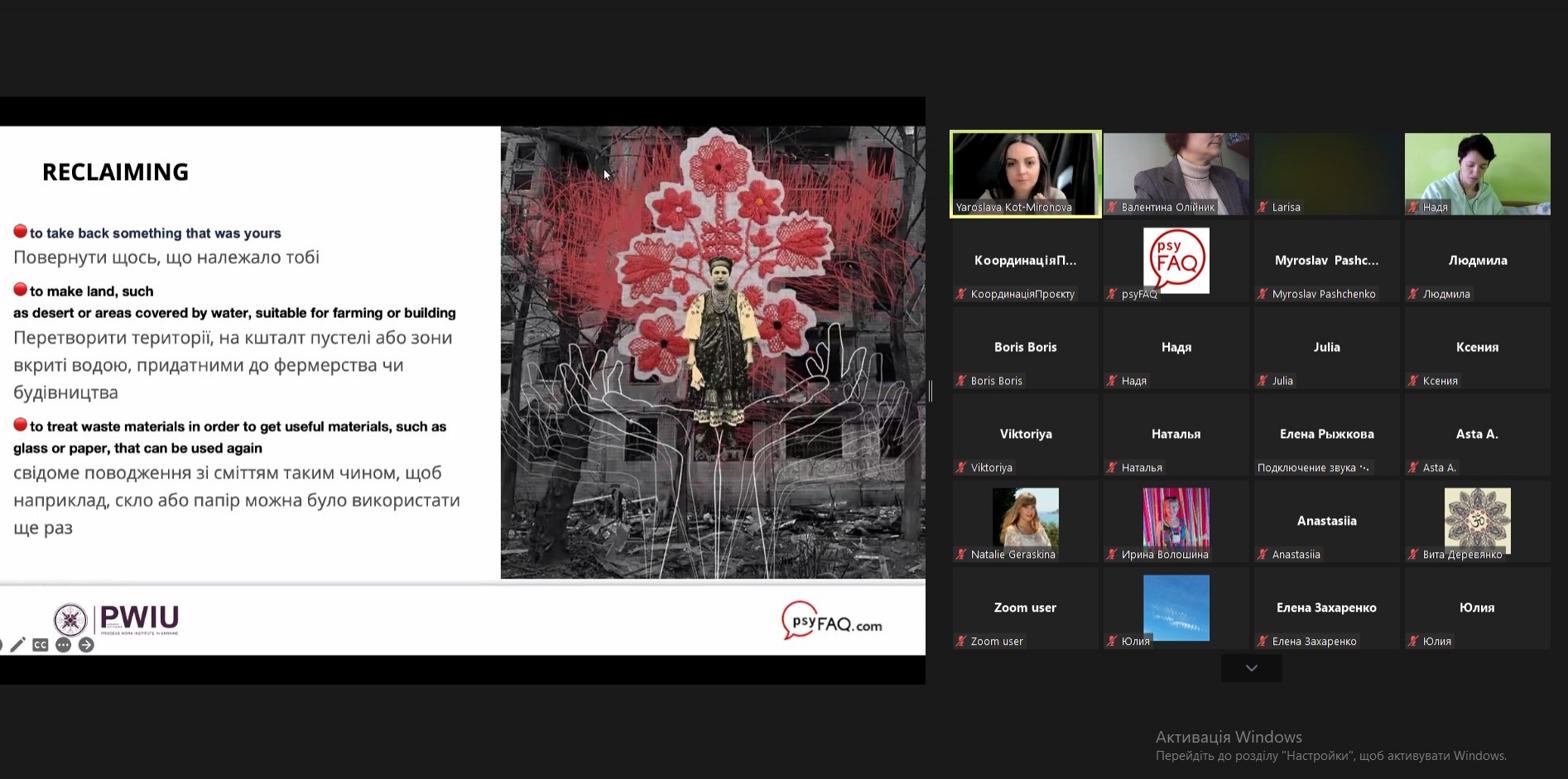The width and height of the screenshot is (1568, 779).
Task: Select the Myroslav Pashchenko participant tile
Action: (x=1326, y=261)
